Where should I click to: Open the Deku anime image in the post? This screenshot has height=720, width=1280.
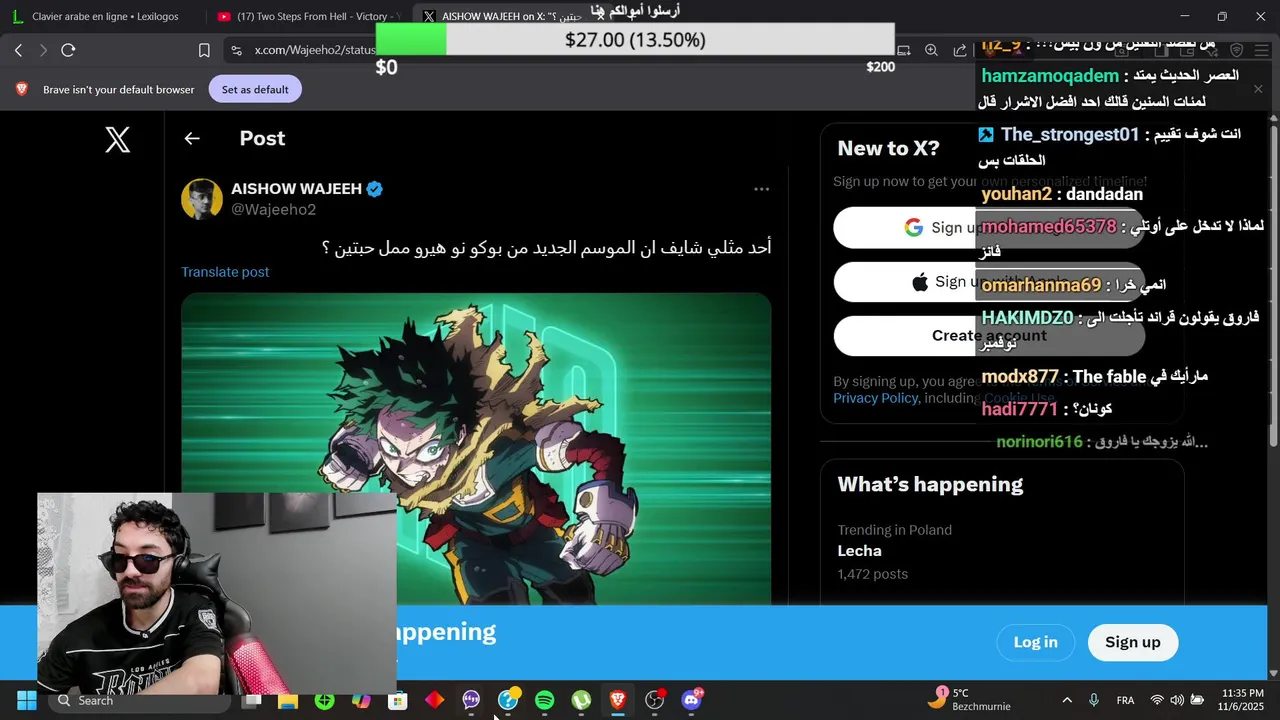pyautogui.click(x=476, y=448)
